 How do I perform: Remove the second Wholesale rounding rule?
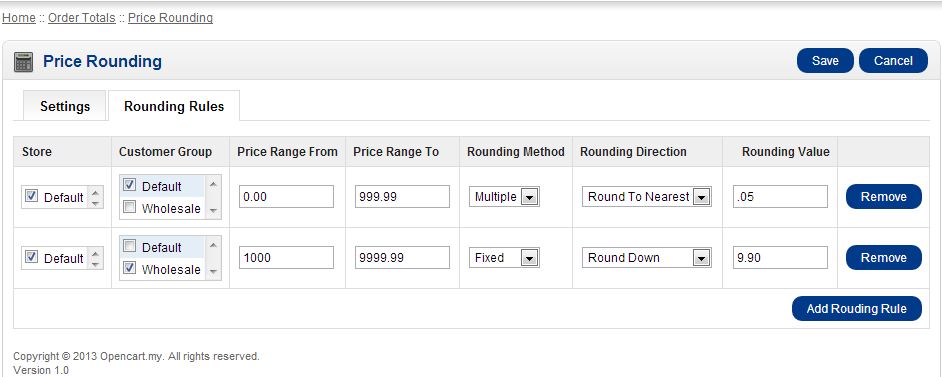[884, 258]
